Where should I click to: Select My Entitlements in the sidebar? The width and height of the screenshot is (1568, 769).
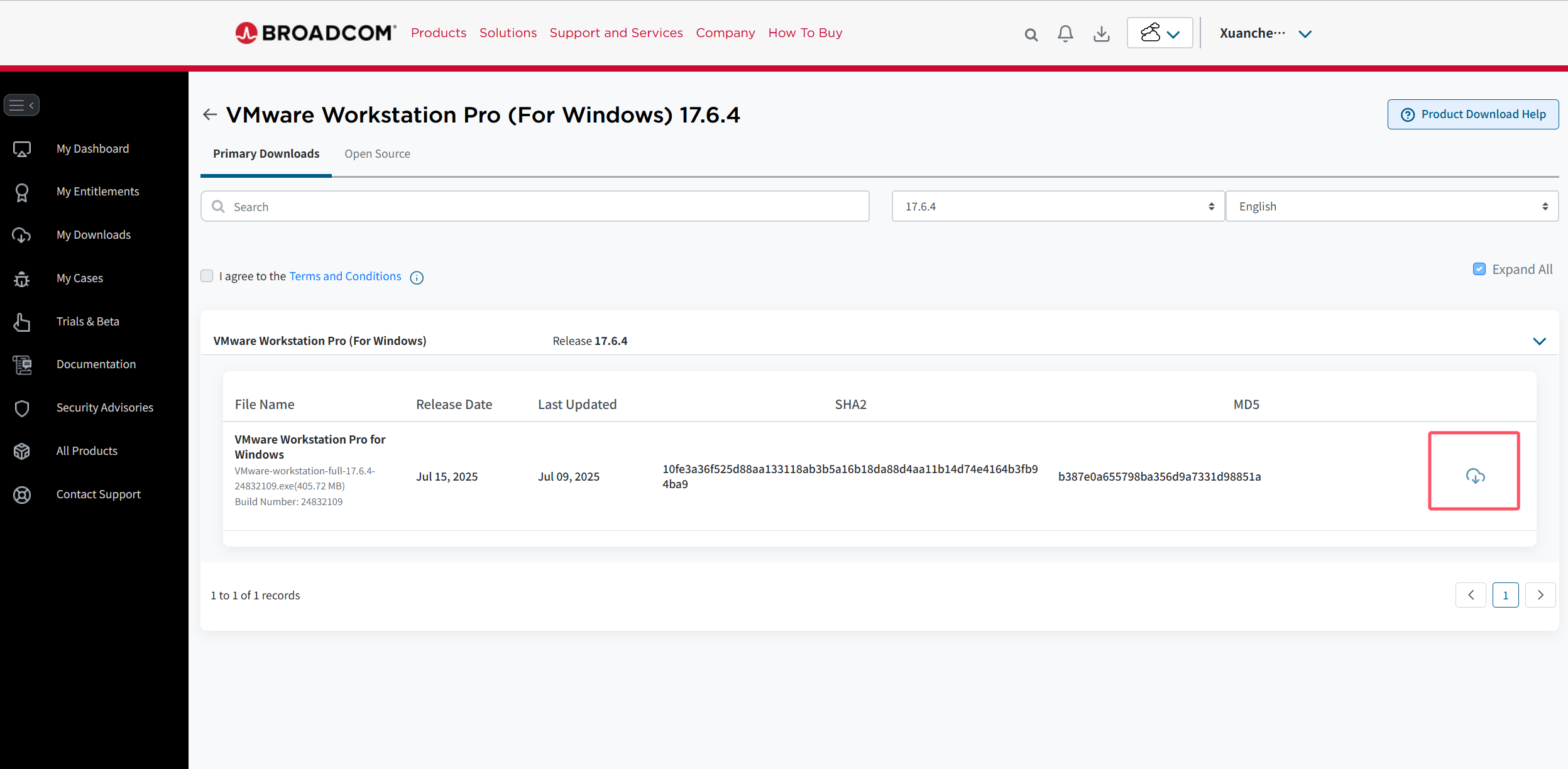point(97,191)
